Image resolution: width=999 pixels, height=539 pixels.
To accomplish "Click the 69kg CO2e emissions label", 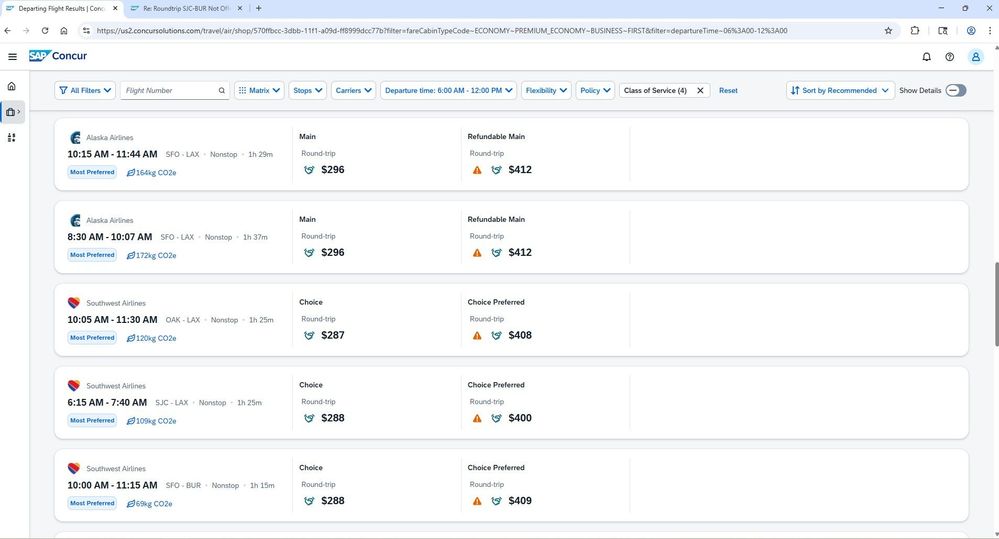I will [150, 504].
